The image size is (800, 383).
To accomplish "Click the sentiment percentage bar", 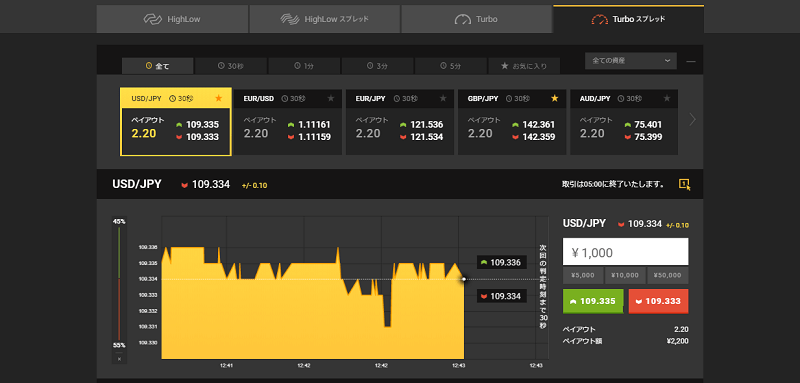I will pyautogui.click(x=119, y=284).
